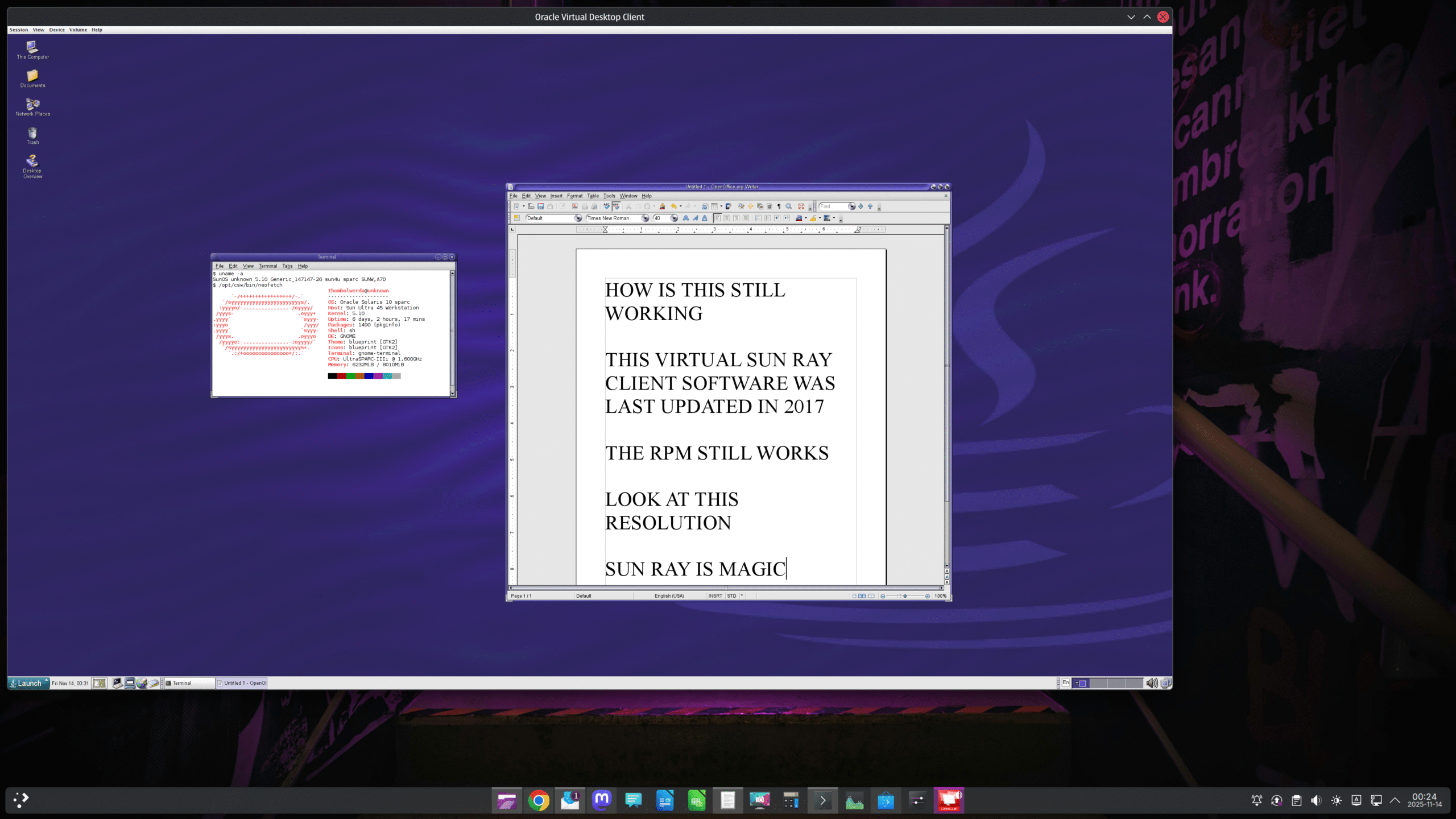The width and height of the screenshot is (1456, 819).
Task: Click the Zoom magnifier toolbar icon
Action: point(788,206)
